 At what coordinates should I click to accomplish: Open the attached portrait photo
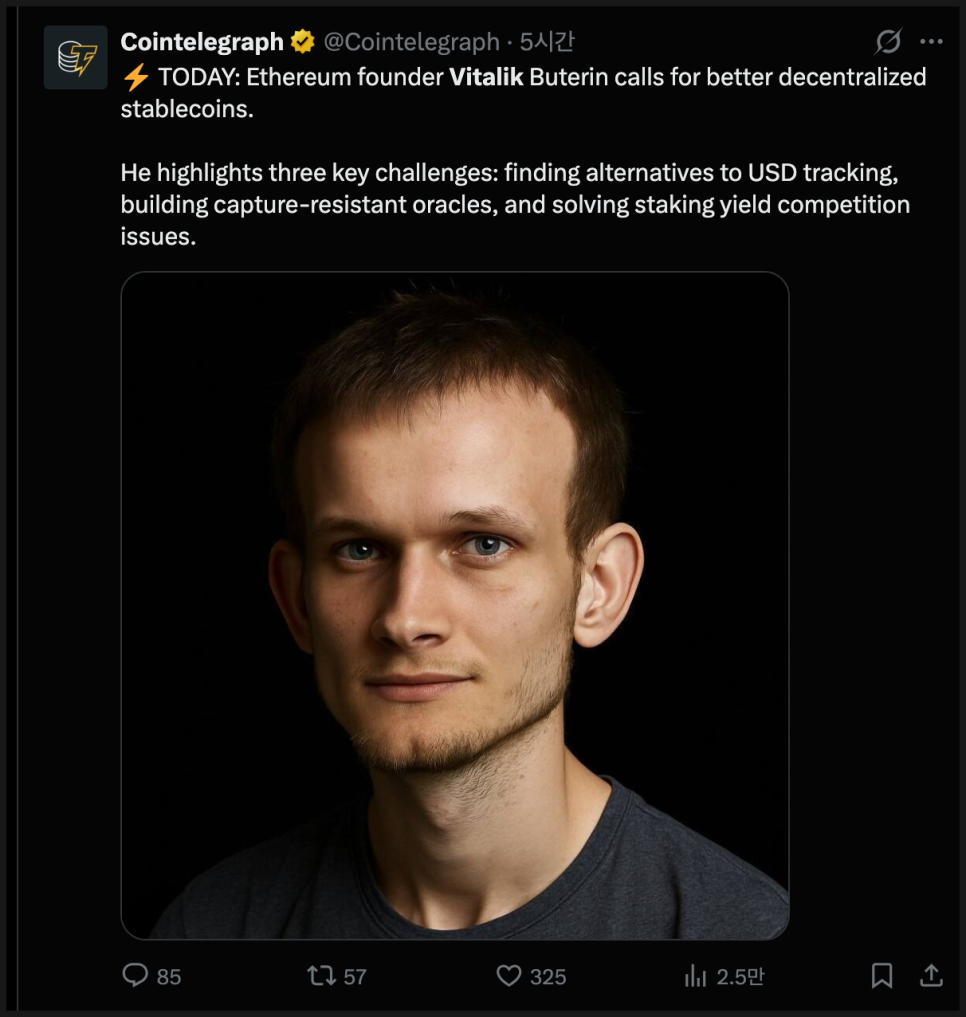click(x=455, y=605)
